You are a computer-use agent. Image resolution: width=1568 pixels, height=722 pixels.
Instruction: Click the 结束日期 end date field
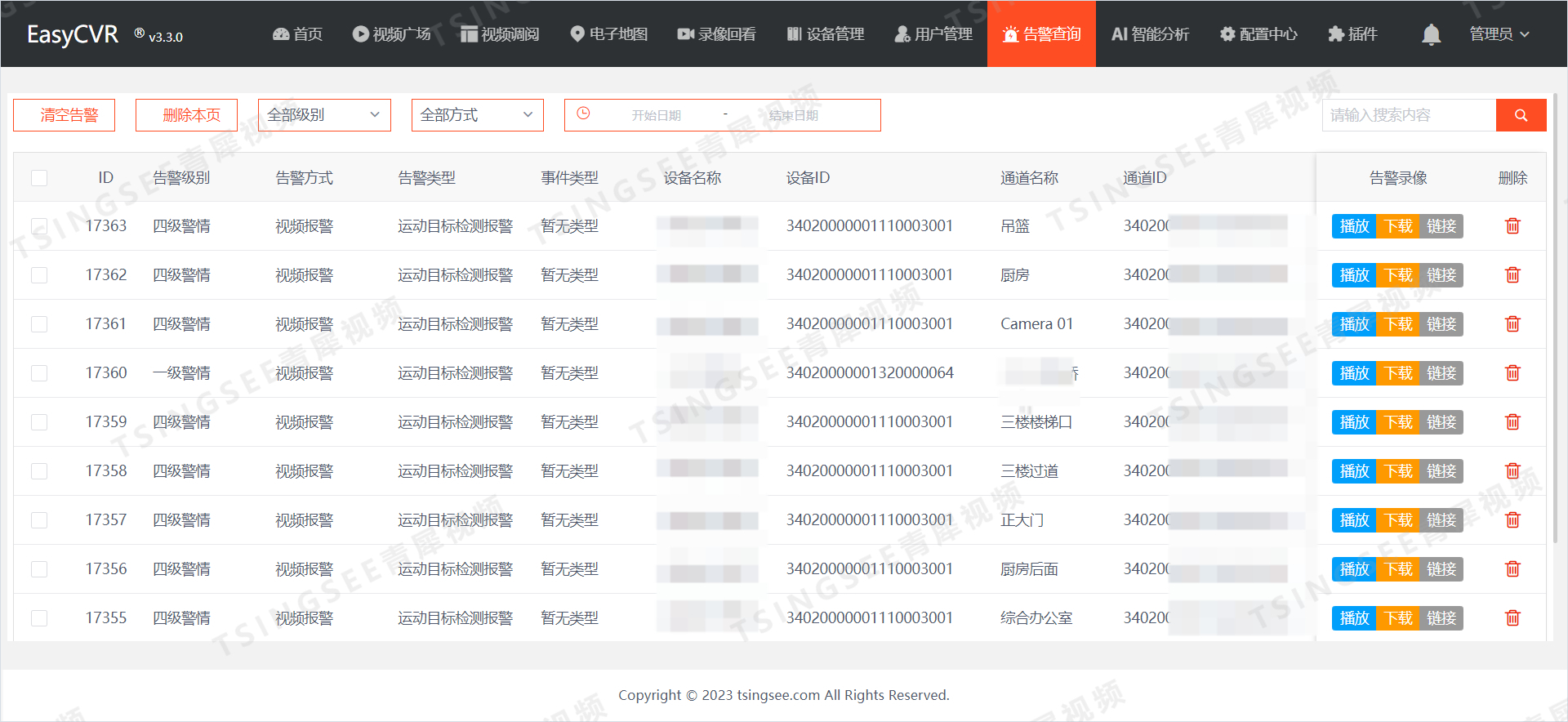pos(793,115)
